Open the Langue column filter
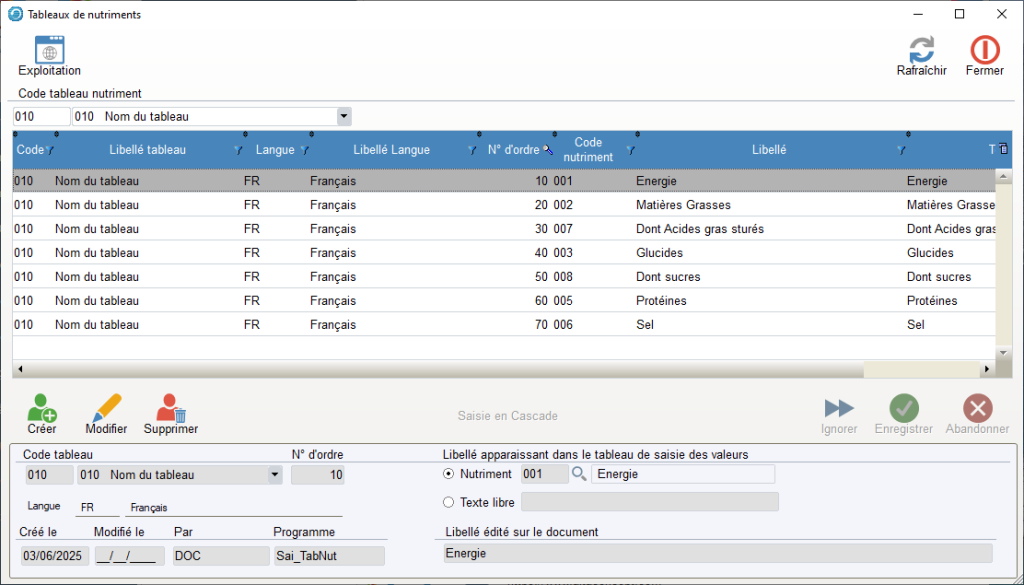 coord(304,151)
